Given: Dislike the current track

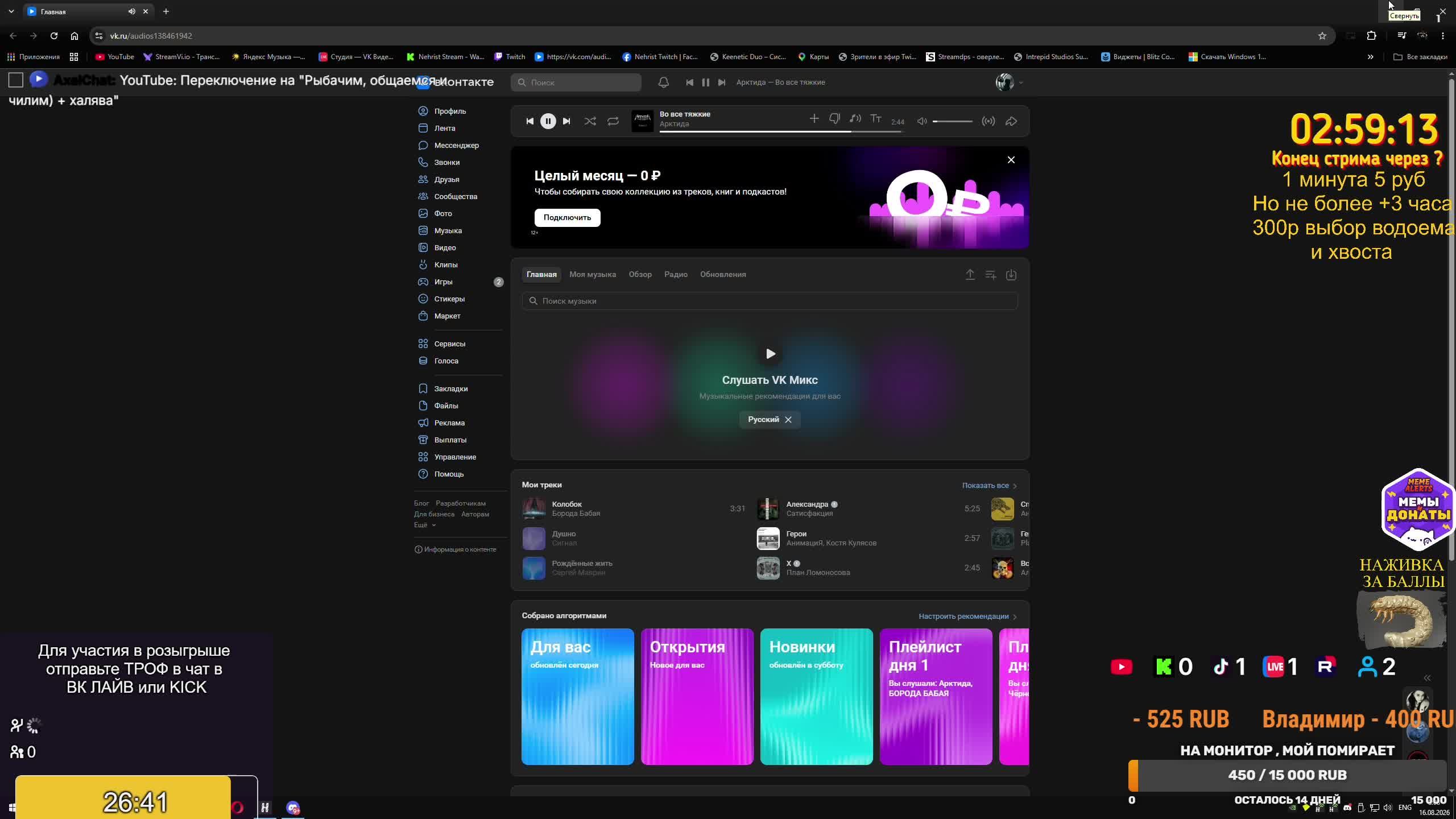Looking at the screenshot, I should [x=834, y=118].
